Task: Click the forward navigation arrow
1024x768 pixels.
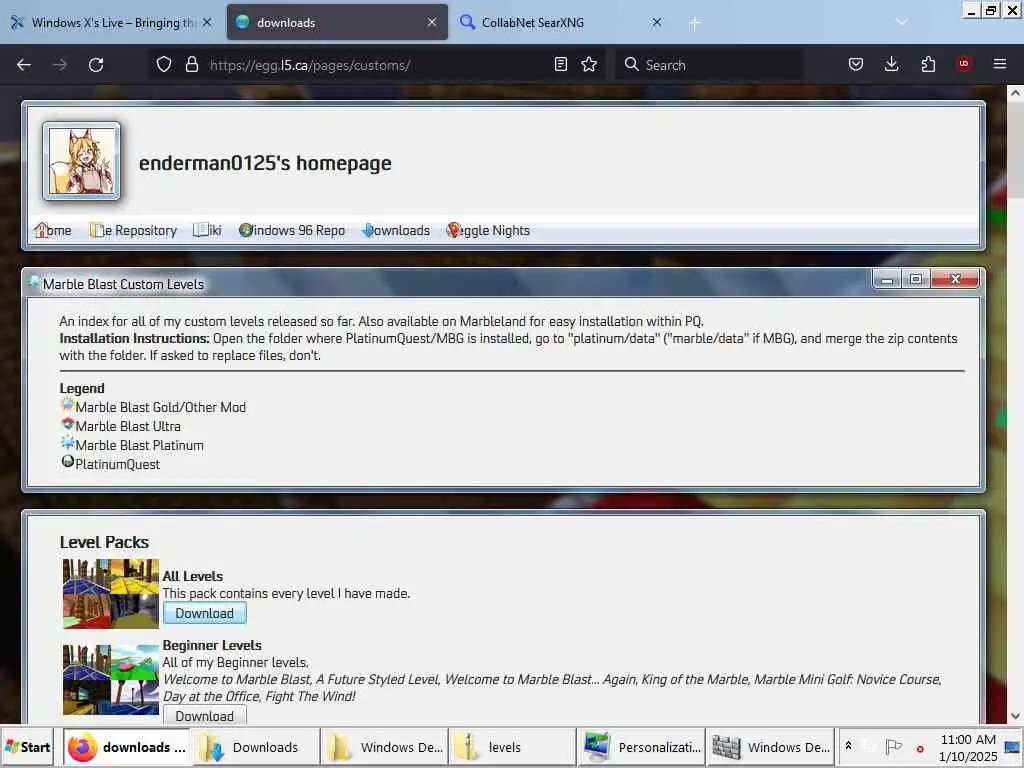Action: [x=60, y=65]
